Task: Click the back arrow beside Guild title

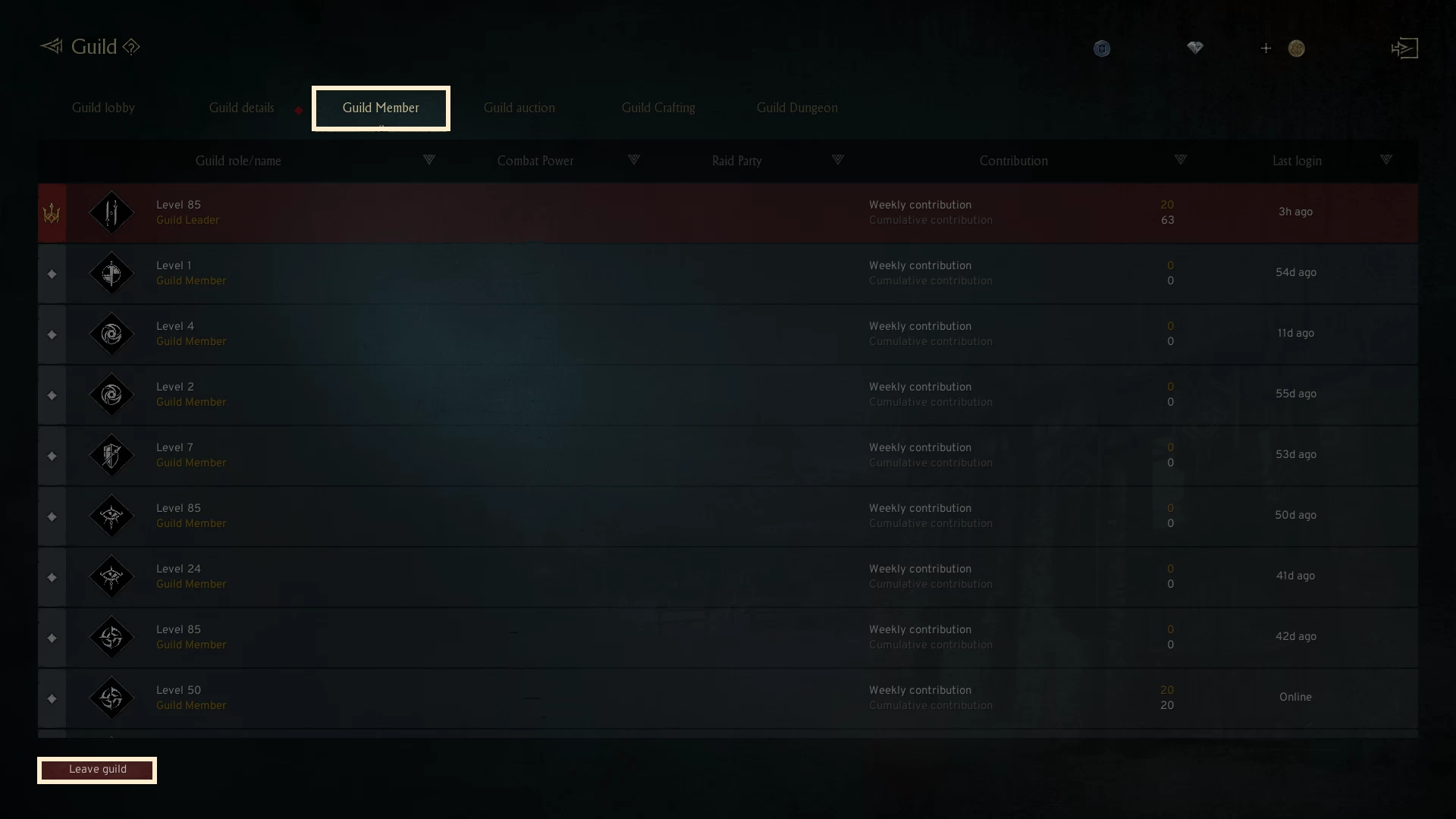Action: point(52,47)
